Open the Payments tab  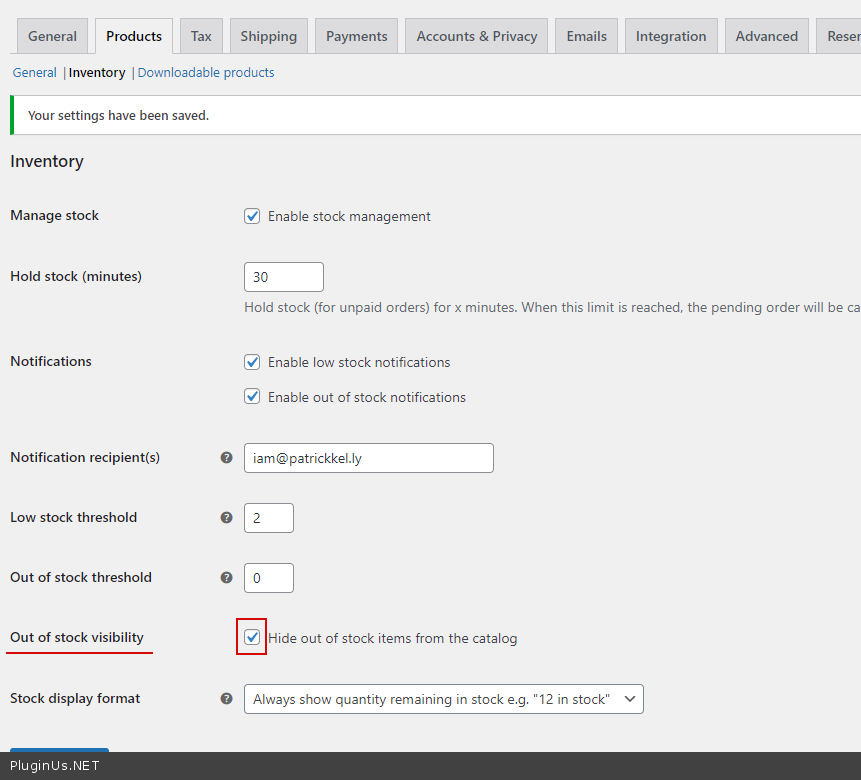click(x=356, y=36)
